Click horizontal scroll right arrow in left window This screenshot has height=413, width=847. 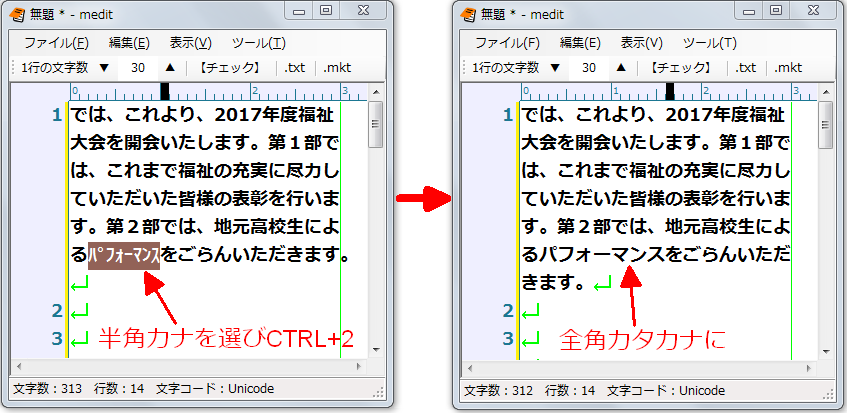(359, 366)
